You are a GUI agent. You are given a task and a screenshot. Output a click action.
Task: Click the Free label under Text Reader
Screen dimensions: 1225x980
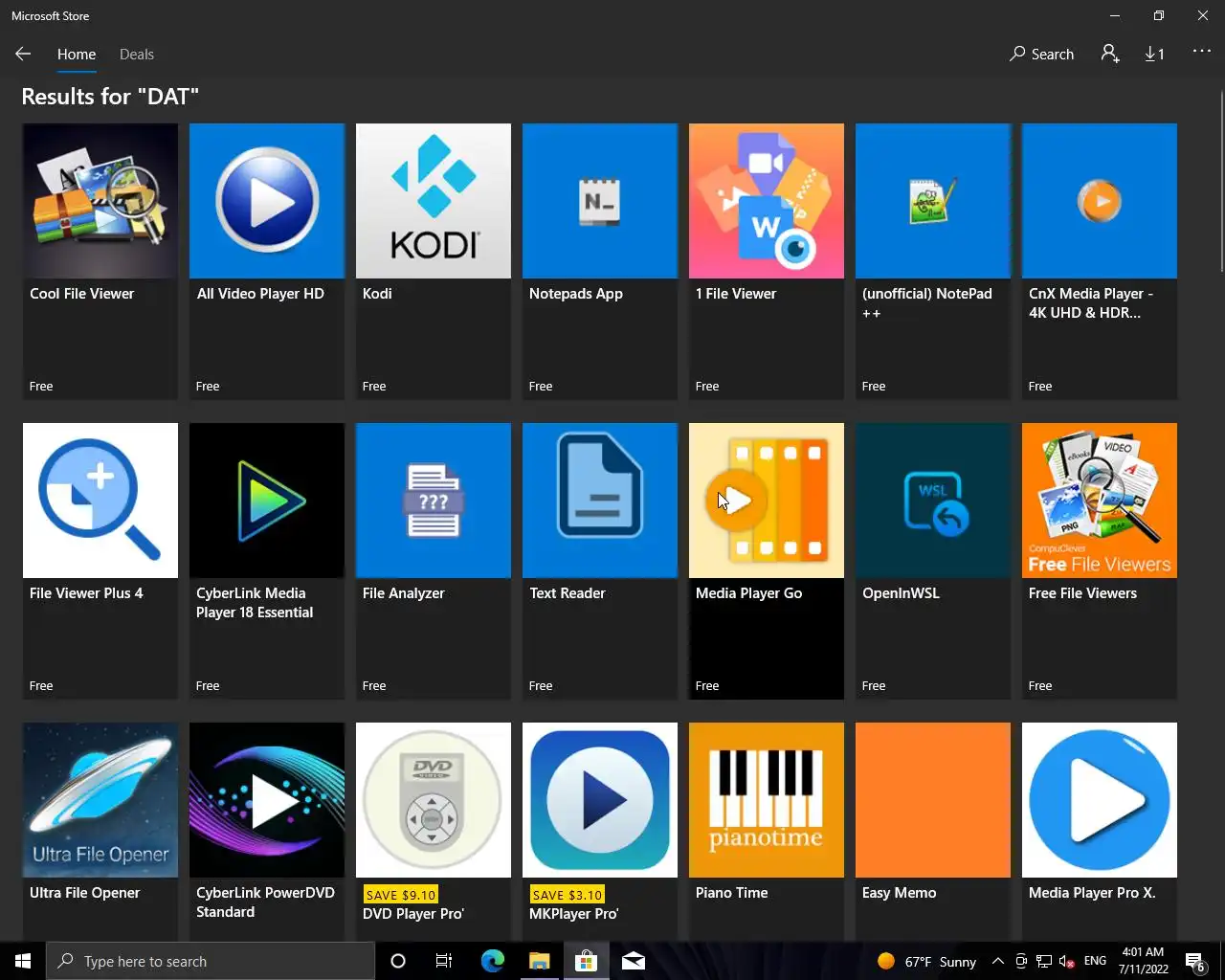click(x=541, y=686)
